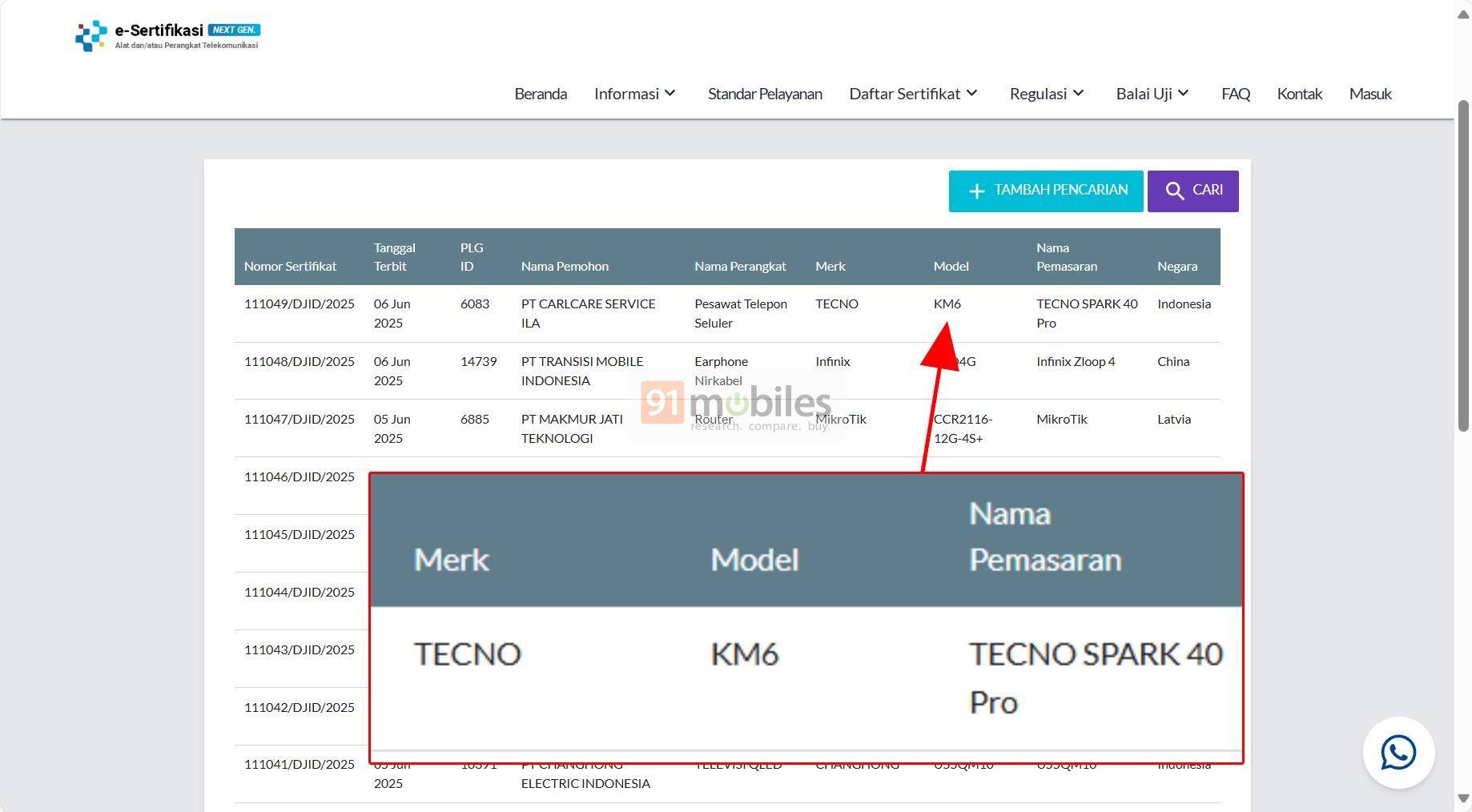Click the Negara column header
Screen dimensions: 1472x812
[1177, 266]
